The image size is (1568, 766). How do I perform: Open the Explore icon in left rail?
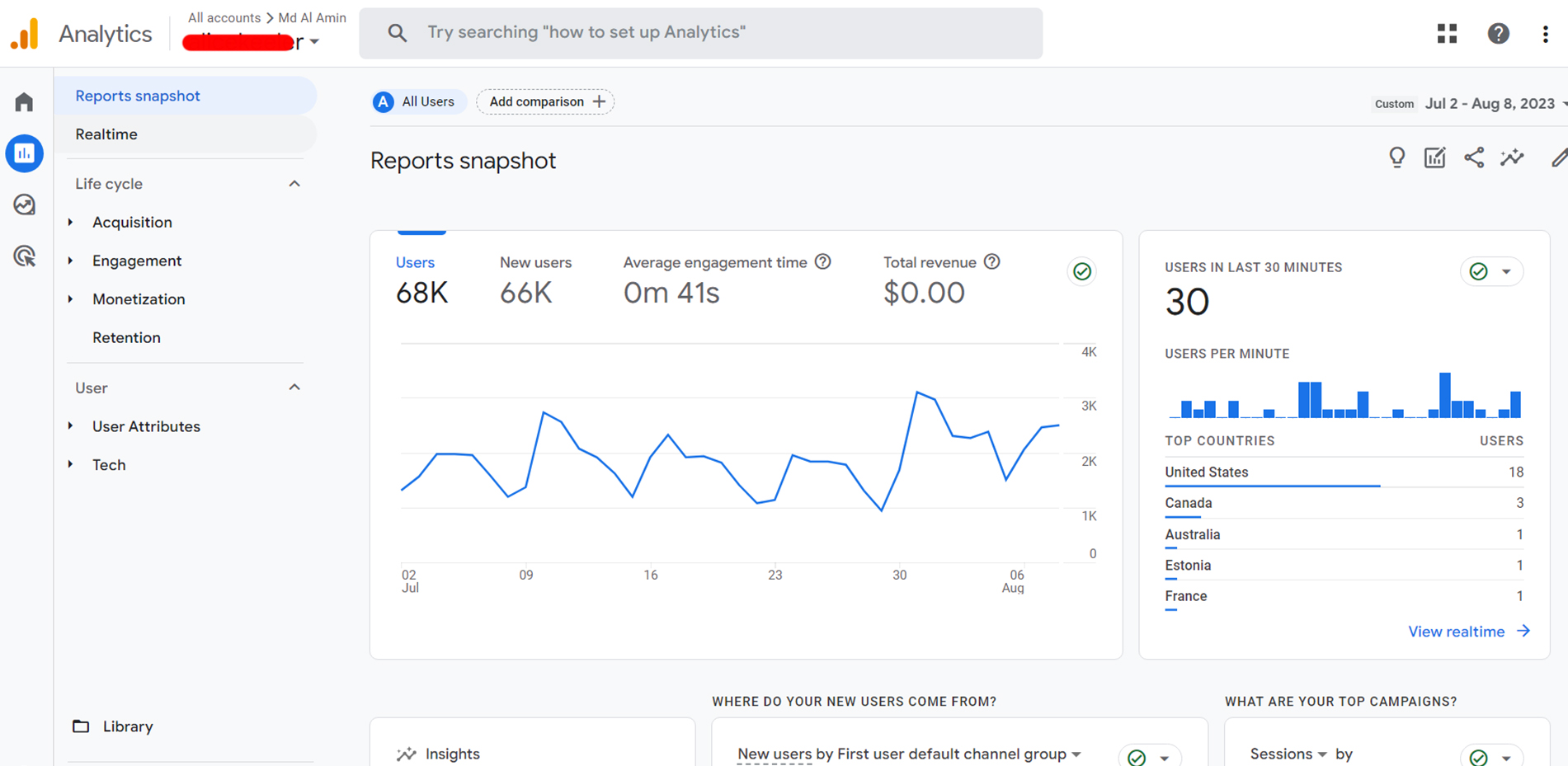click(24, 204)
